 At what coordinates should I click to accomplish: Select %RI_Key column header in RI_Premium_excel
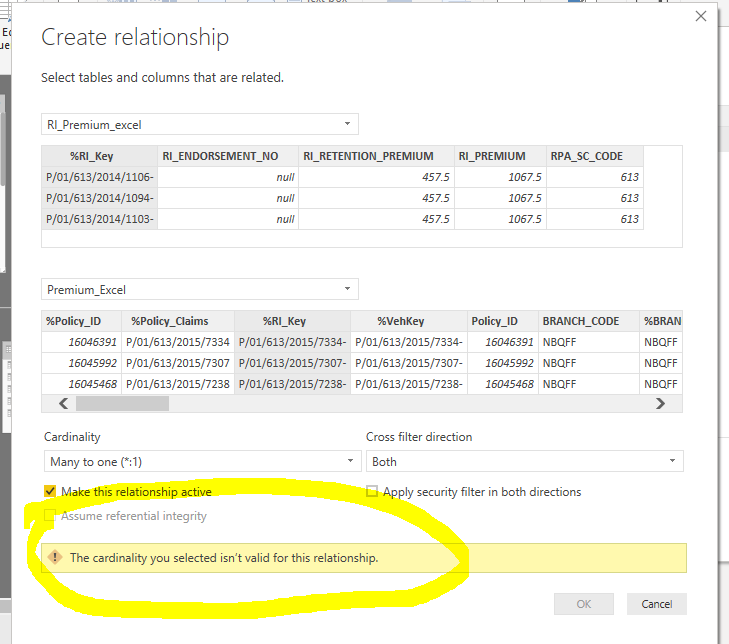(x=99, y=156)
